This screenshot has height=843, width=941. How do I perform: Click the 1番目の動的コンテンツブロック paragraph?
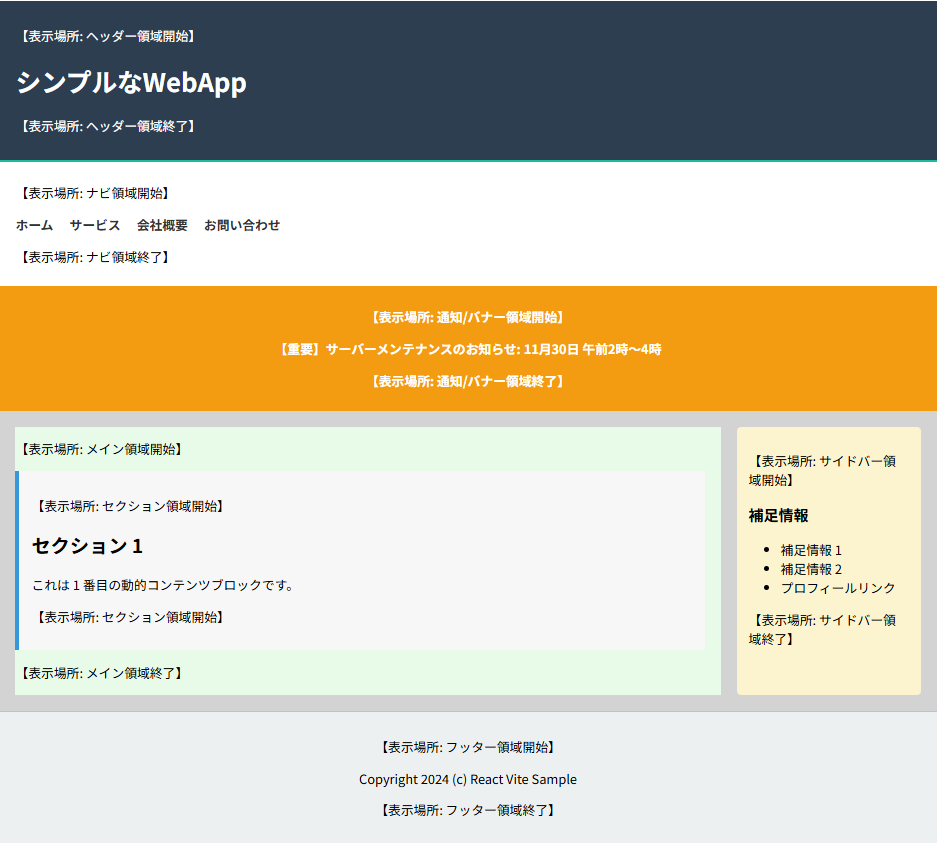[163, 585]
